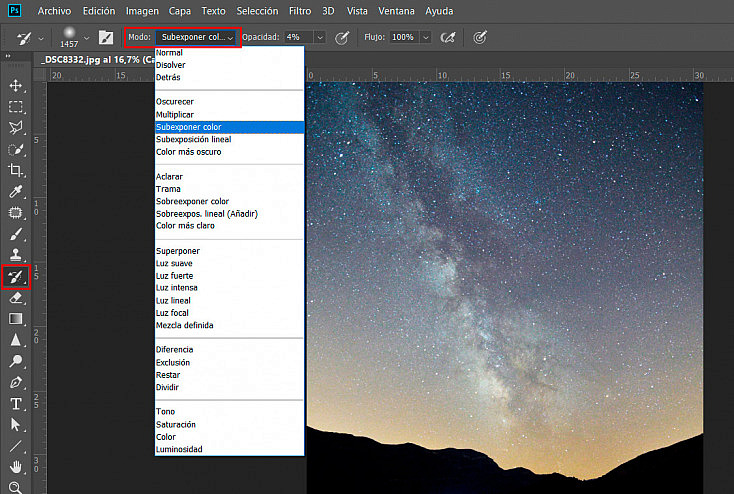Viewport: 734px width, 494px height.
Task: Choose Normal blending mode
Action: coord(229,52)
